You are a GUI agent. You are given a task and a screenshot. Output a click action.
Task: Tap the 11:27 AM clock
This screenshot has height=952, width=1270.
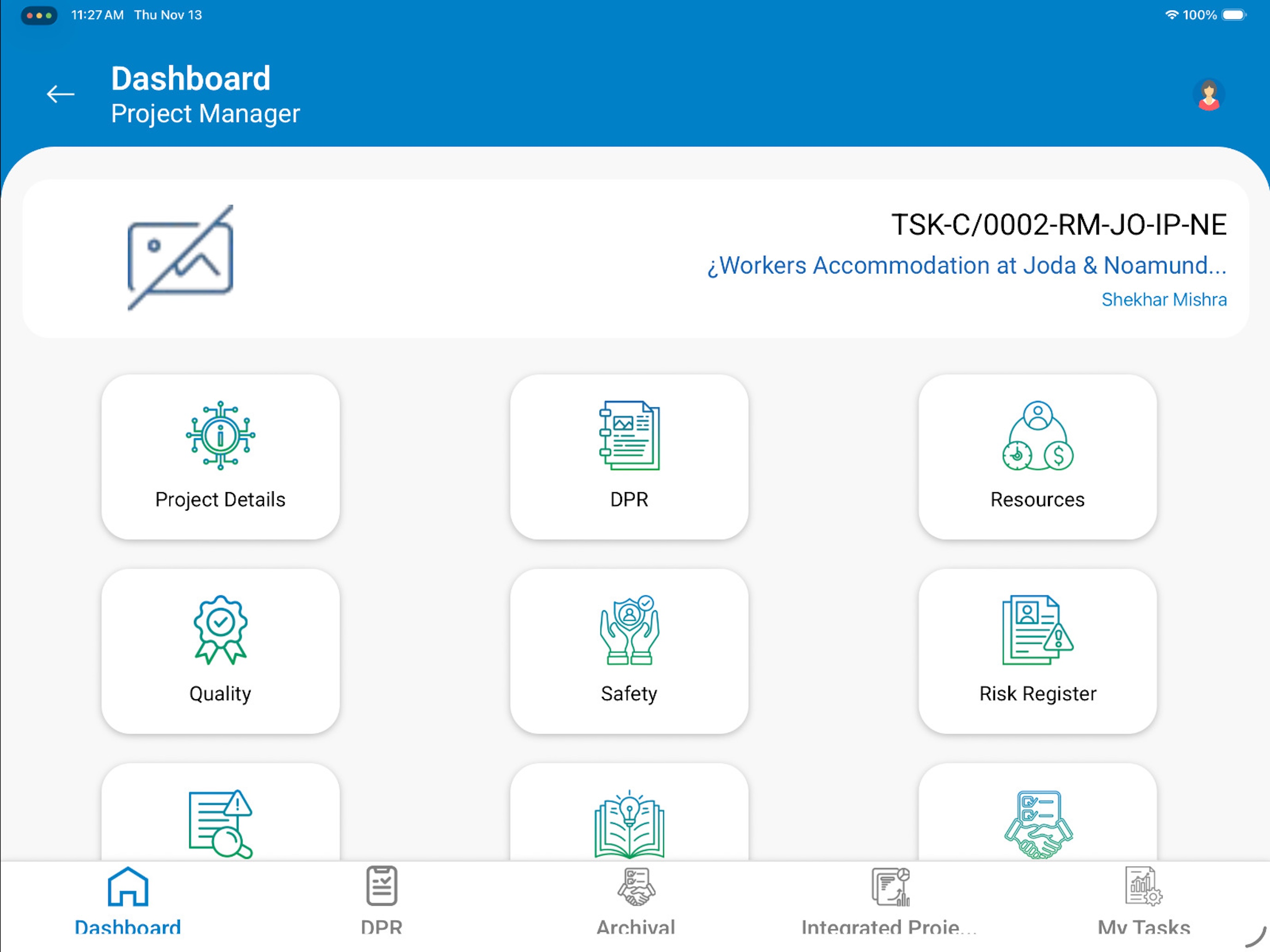point(98,15)
